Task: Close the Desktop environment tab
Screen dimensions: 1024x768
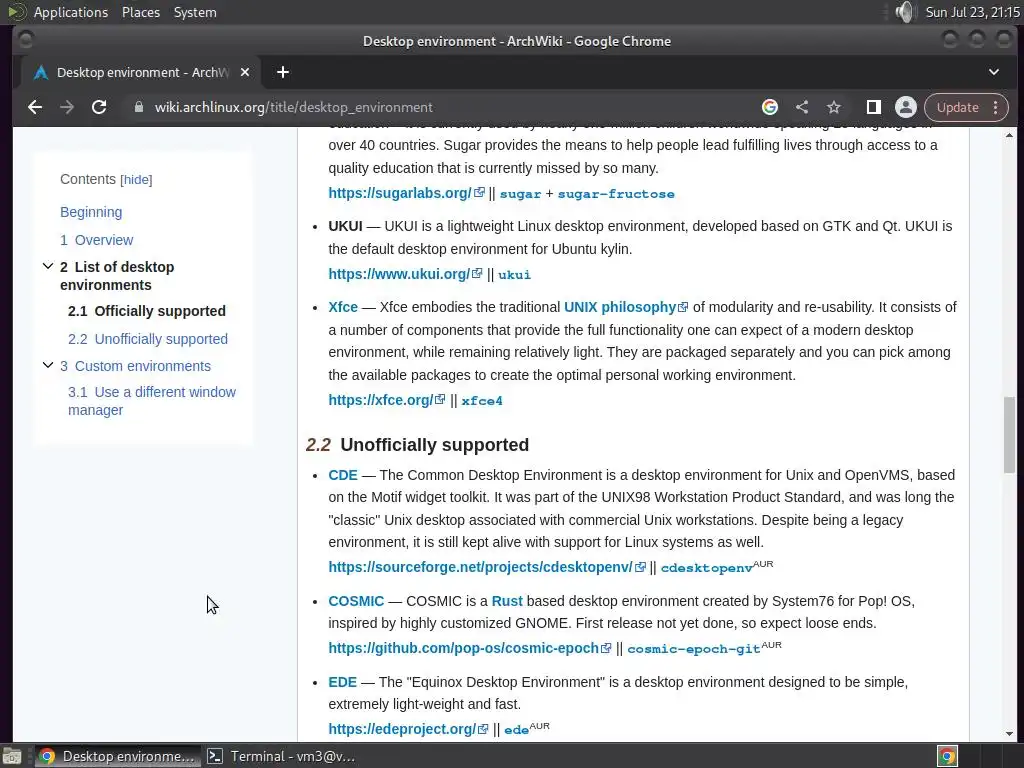Action: point(245,72)
